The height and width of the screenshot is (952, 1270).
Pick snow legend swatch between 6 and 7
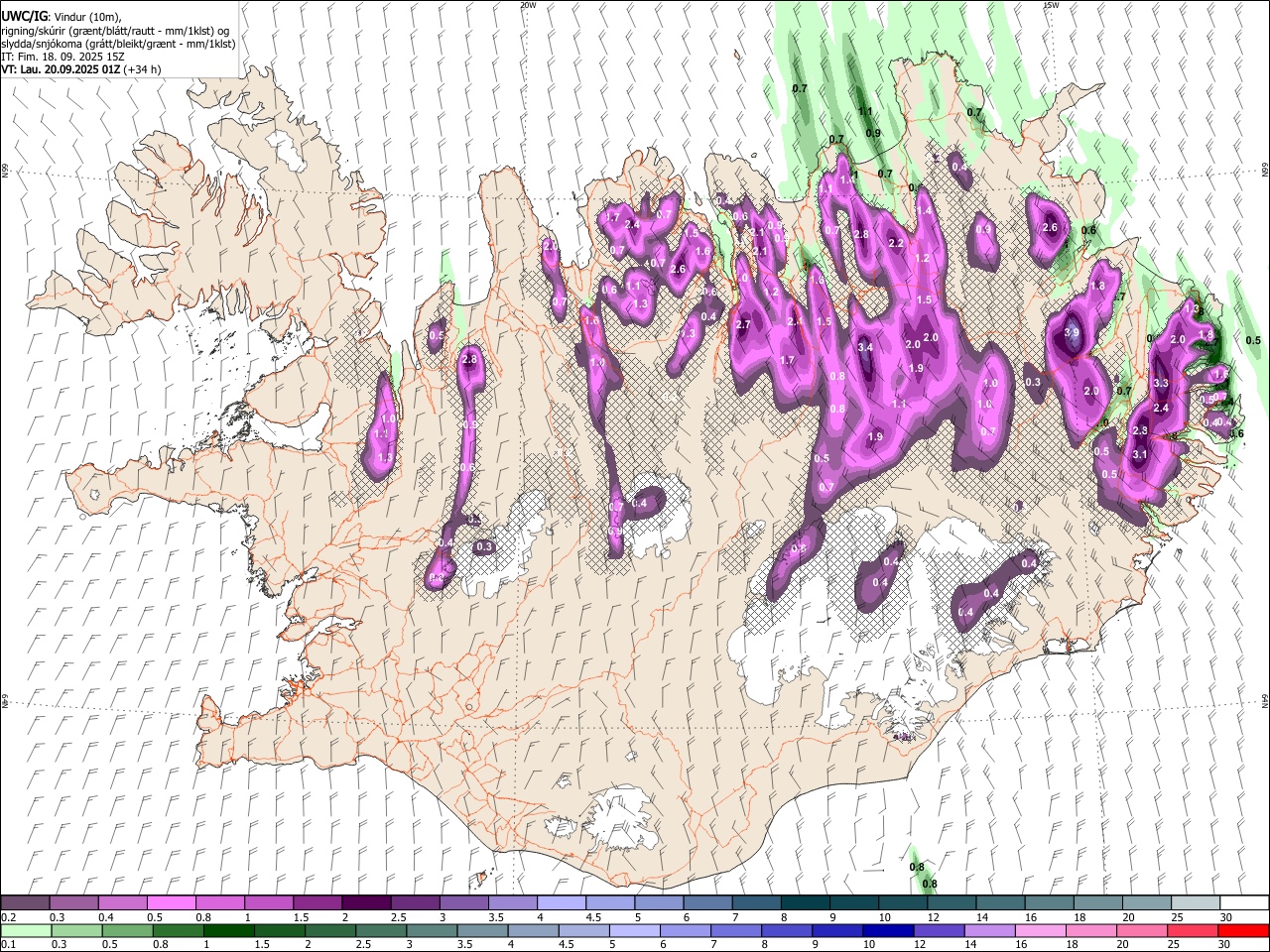click(x=708, y=903)
